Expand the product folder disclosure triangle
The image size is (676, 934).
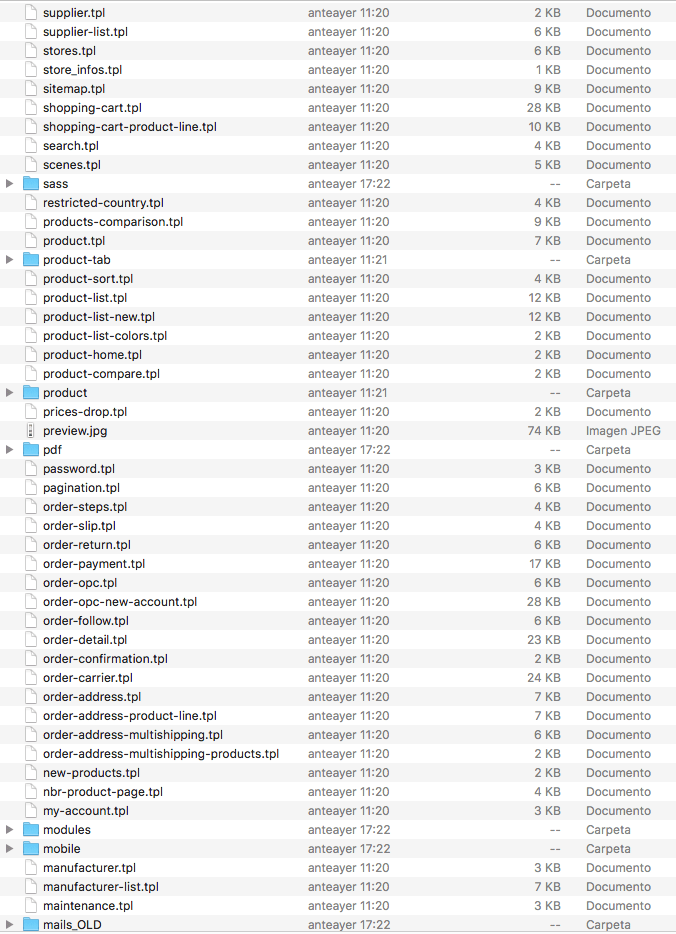pyautogui.click(x=10, y=393)
